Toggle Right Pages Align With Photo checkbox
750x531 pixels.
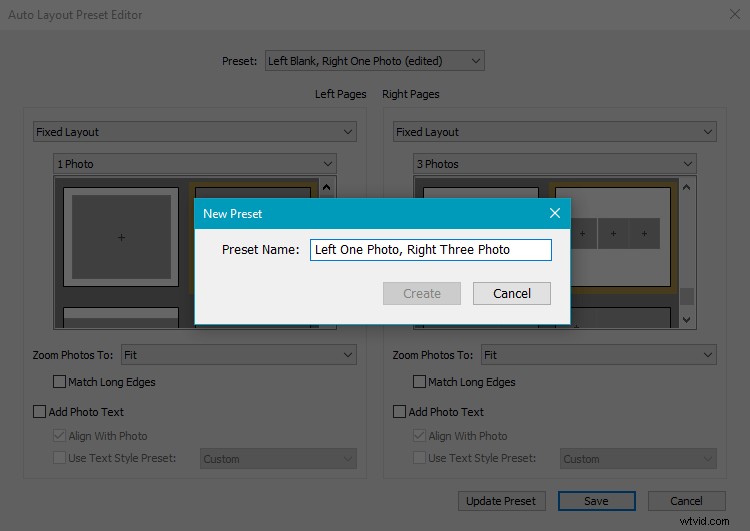pyautogui.click(x=419, y=435)
